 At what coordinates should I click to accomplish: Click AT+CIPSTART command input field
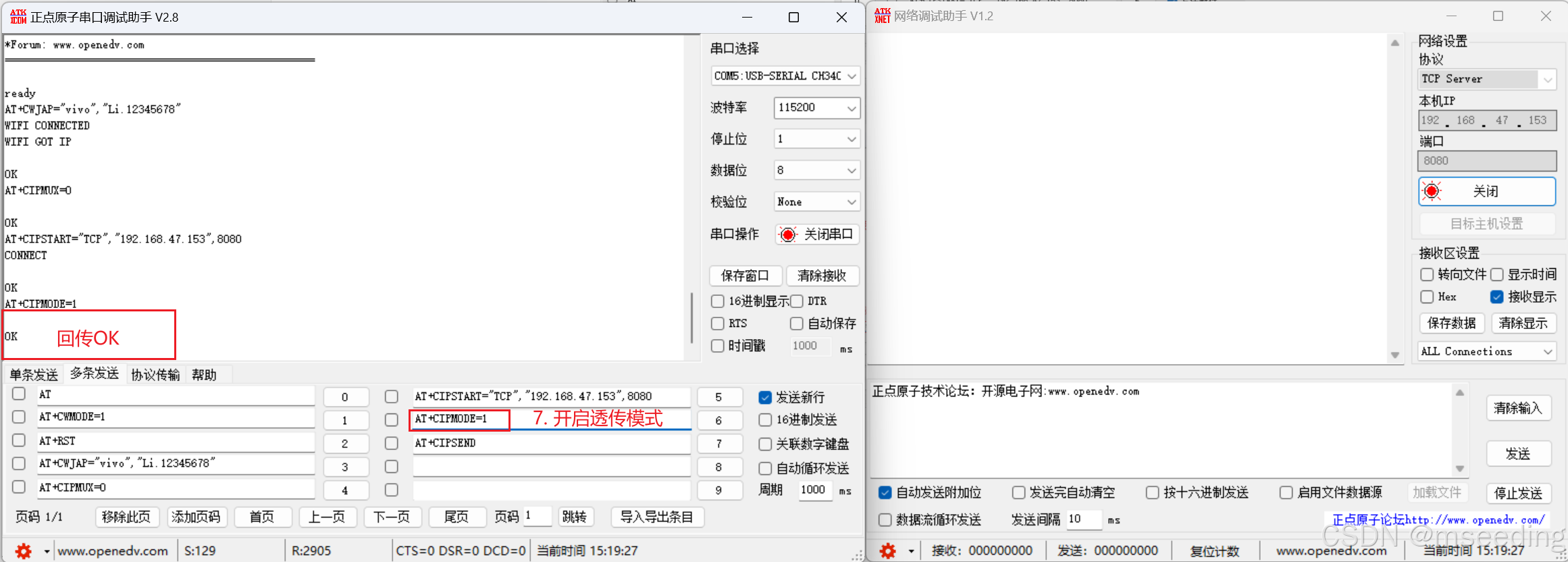tap(552, 397)
